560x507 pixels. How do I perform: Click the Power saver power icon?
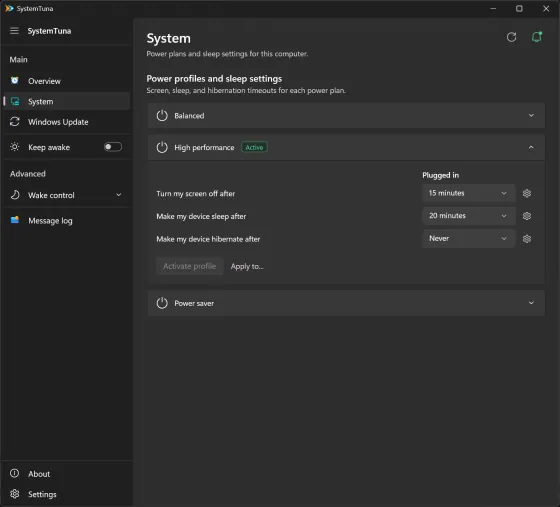(162, 303)
